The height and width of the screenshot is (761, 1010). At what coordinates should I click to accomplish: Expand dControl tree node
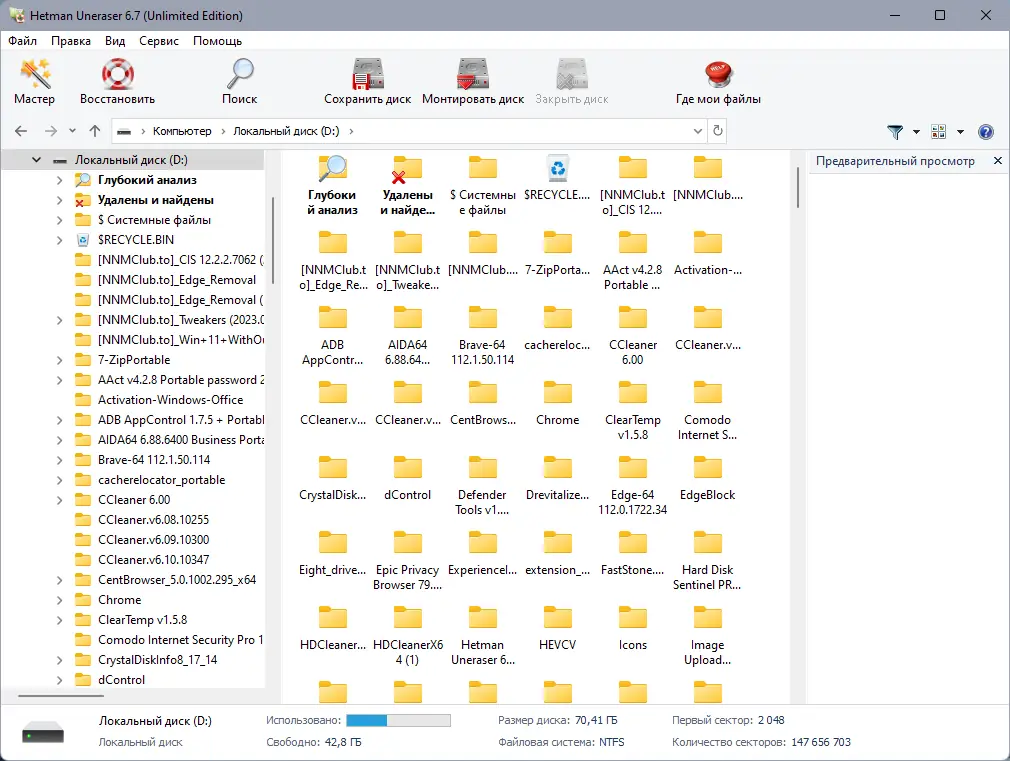[x=59, y=679]
